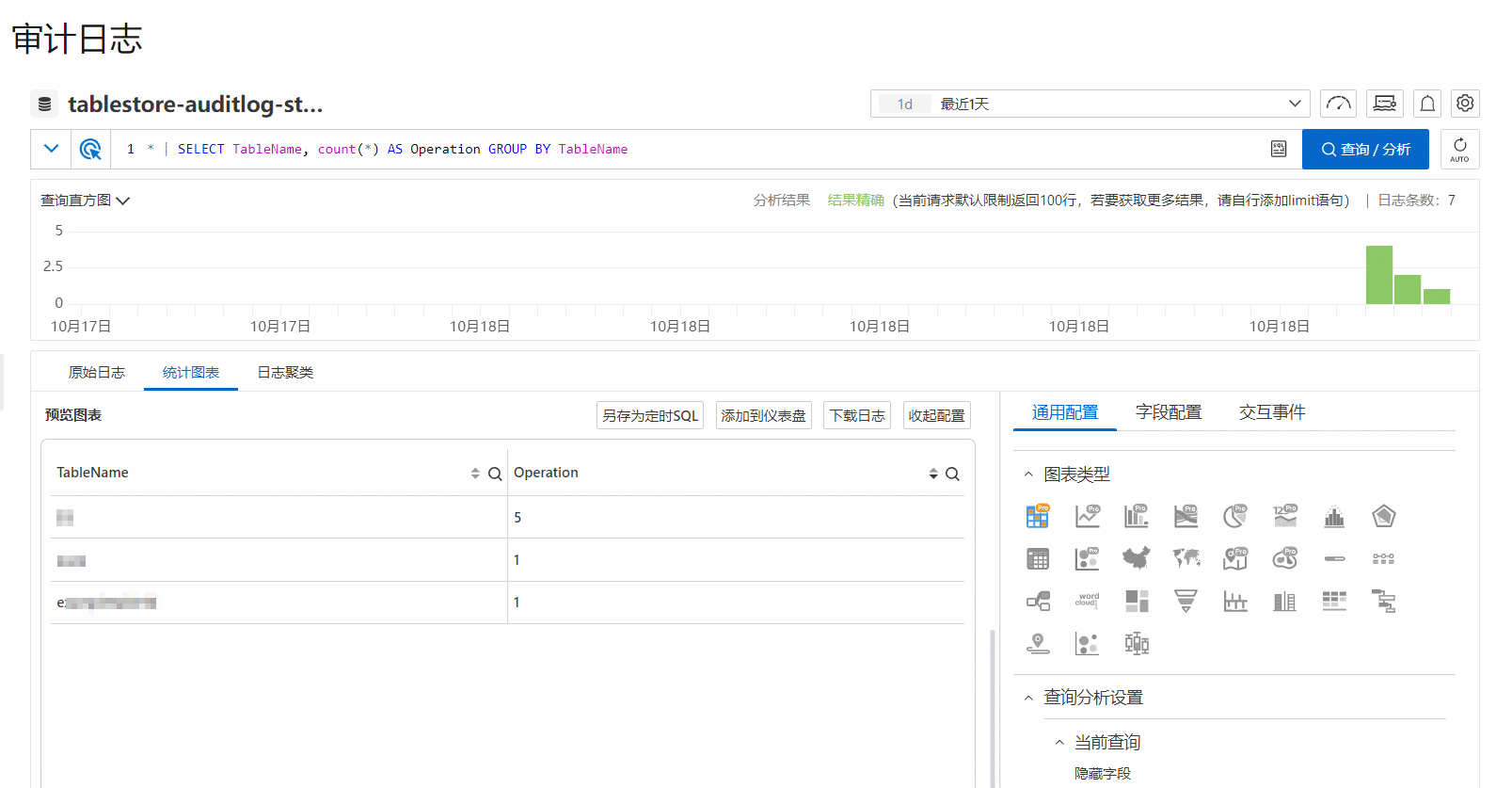The width and height of the screenshot is (1512, 788).
Task: Select the scatter chart type
Action: pyautogui.click(x=1088, y=644)
